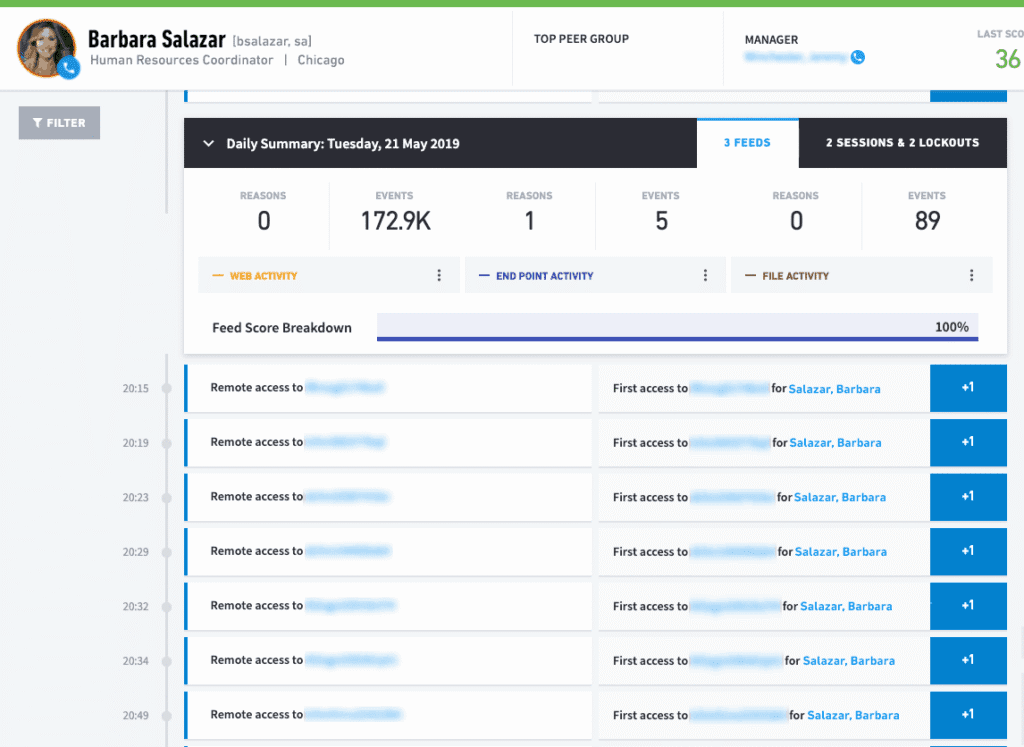Click the End Point reasons count 1
This screenshot has width=1024, height=747.
click(x=530, y=221)
